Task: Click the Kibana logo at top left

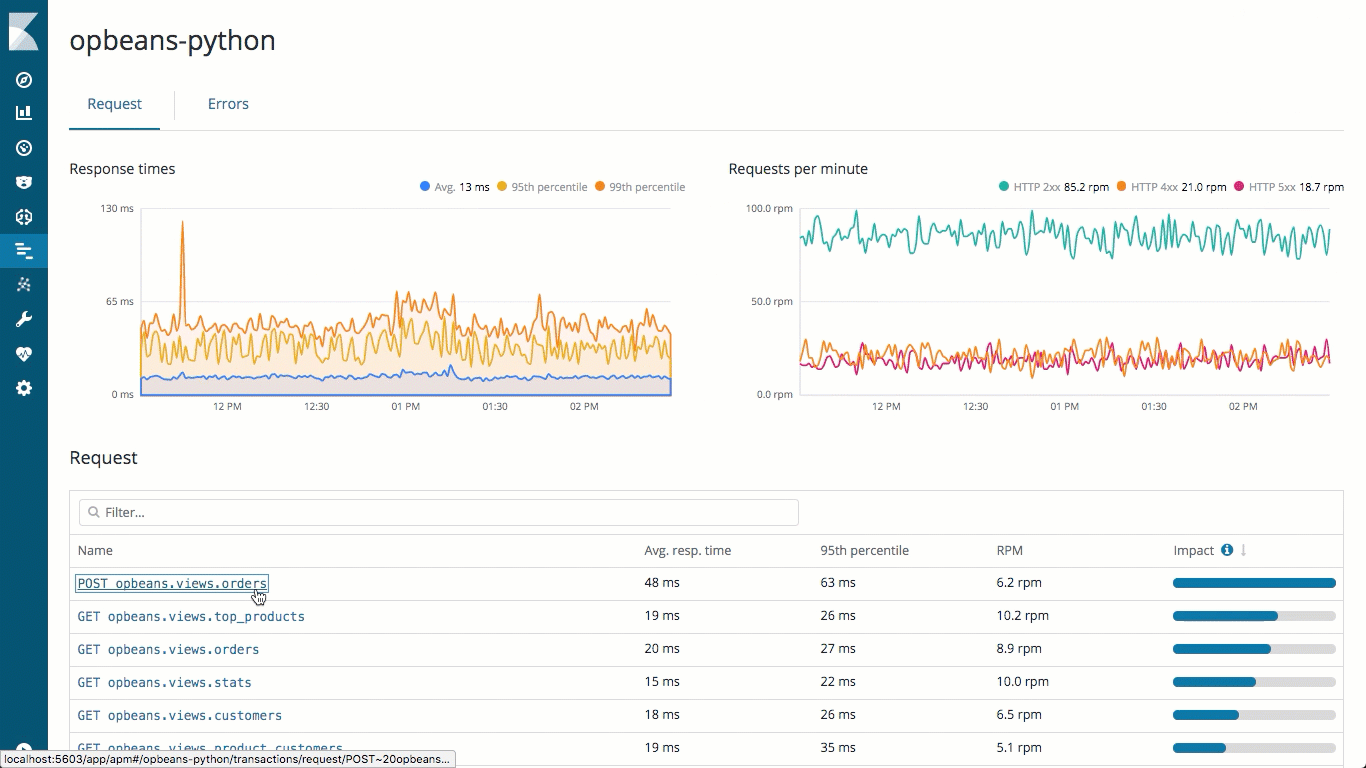Action: 23,30
